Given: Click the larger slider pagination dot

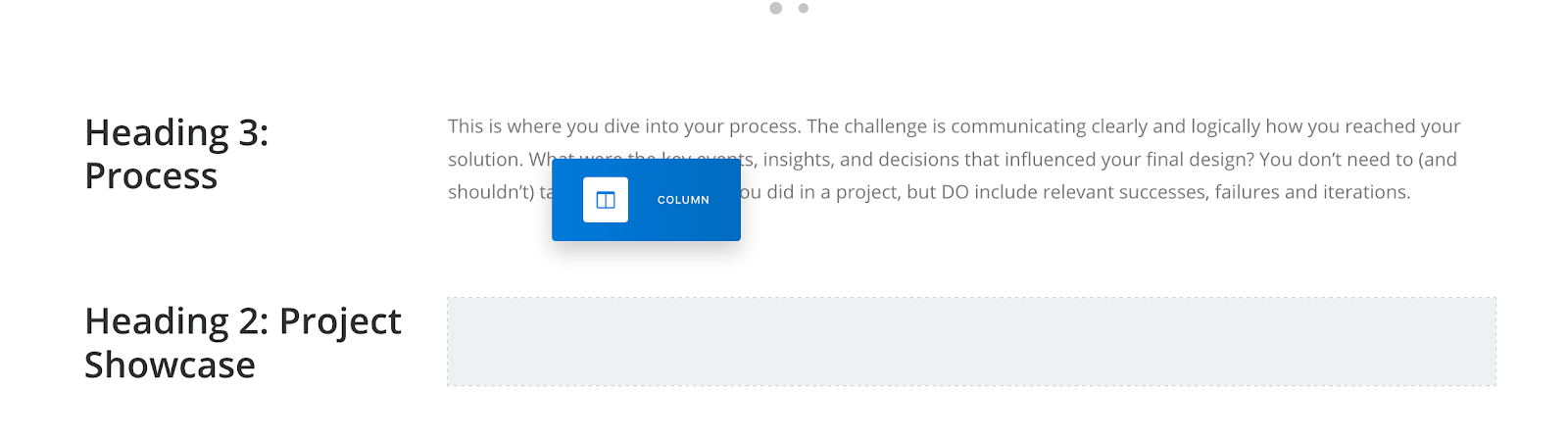Looking at the screenshot, I should click(776, 8).
